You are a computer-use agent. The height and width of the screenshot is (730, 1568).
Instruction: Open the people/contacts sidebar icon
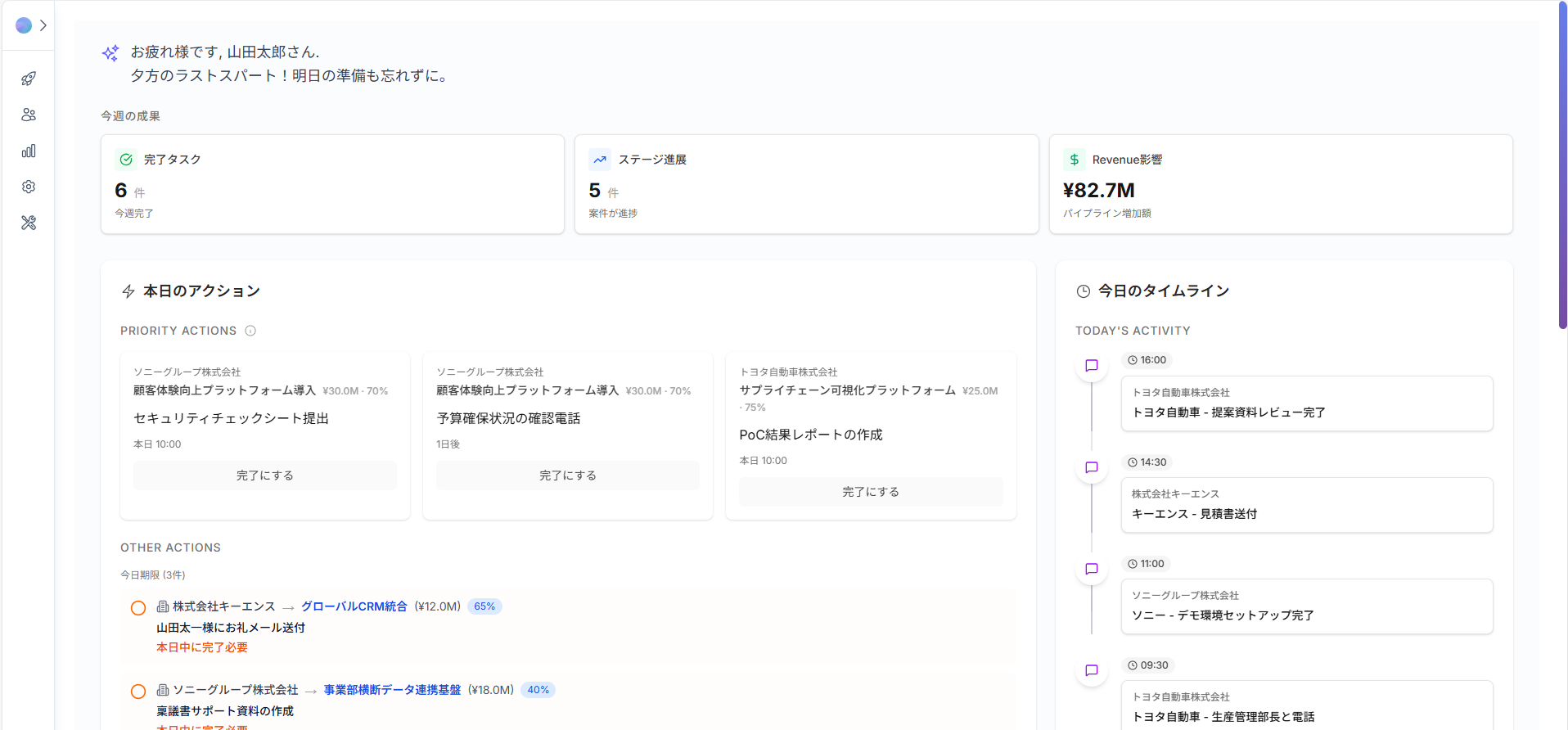click(29, 115)
